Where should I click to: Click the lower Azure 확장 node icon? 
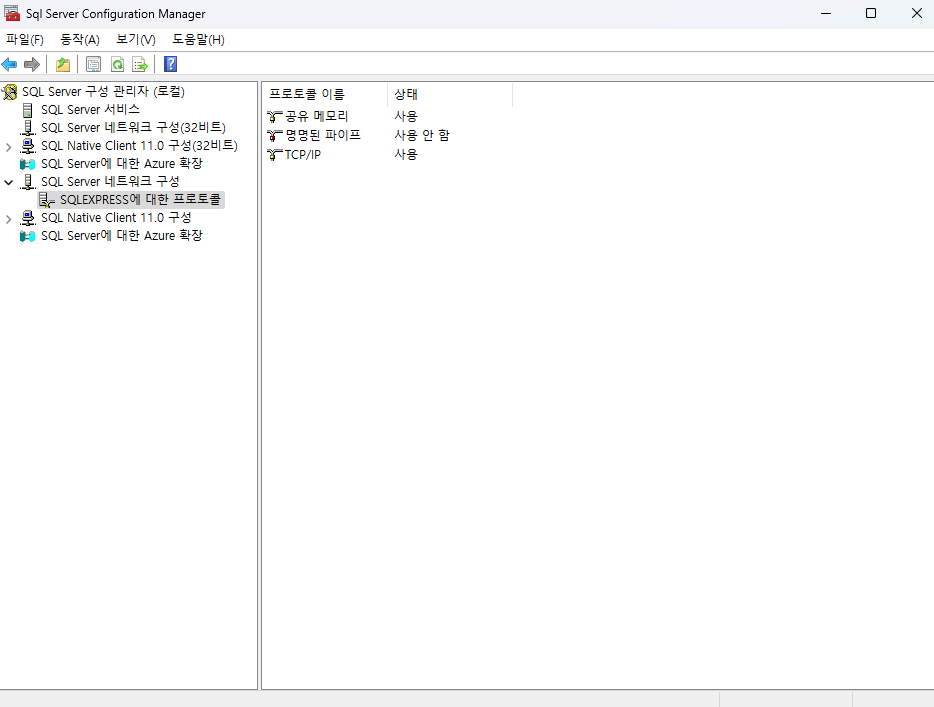tap(27, 236)
